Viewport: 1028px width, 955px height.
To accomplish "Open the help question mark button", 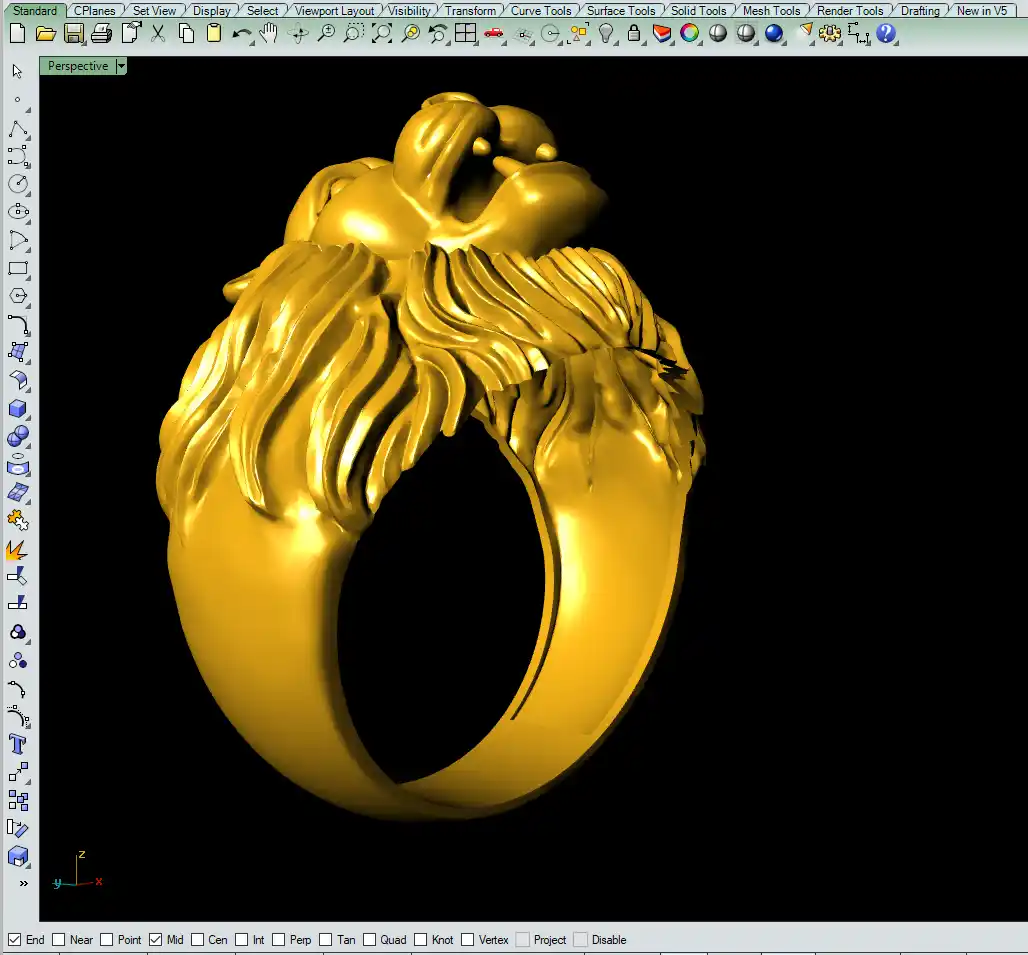I will (886, 33).
